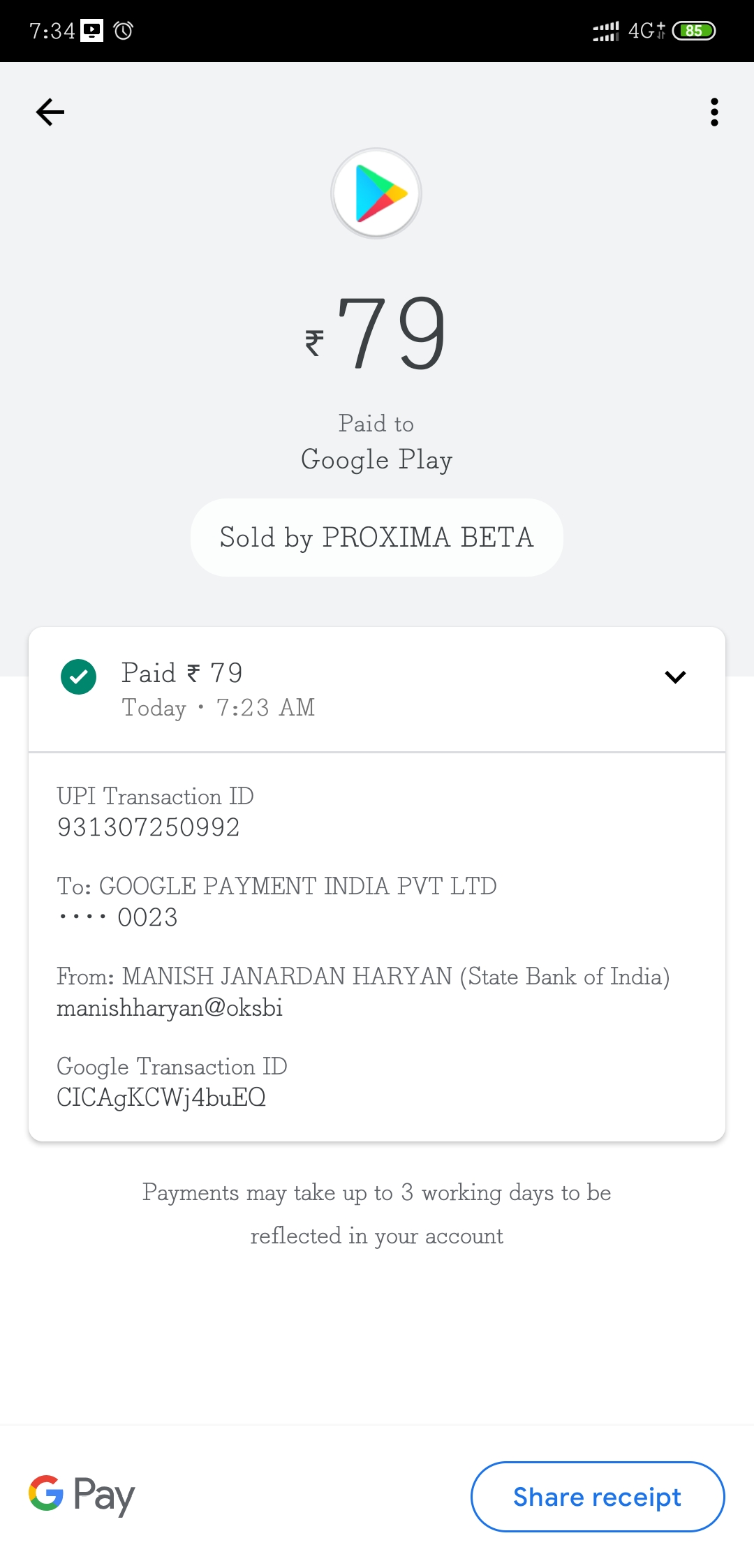The height and width of the screenshot is (1568, 754).
Task: Tap the back arrow icon
Action: [x=50, y=112]
